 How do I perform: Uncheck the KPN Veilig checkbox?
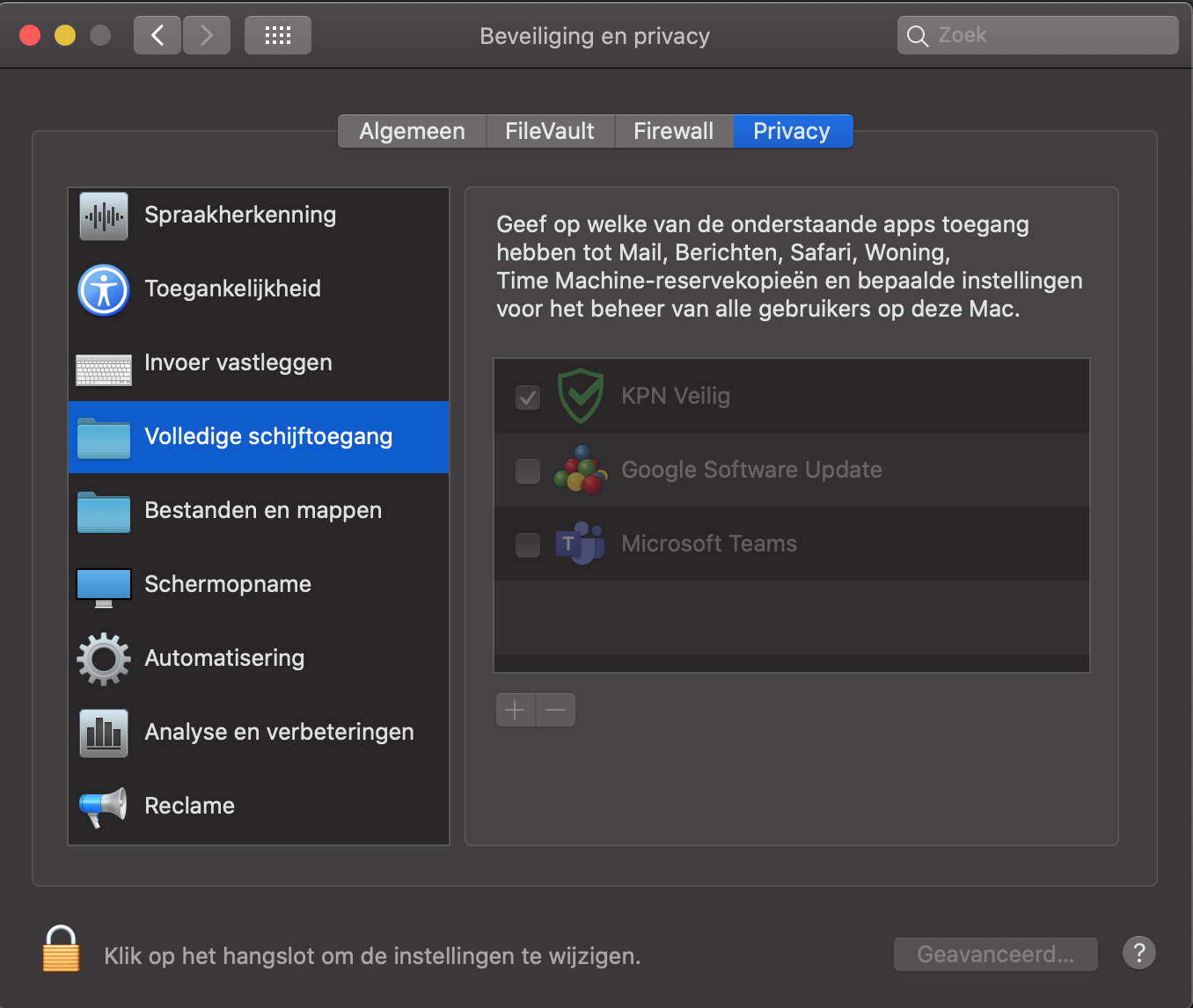528,397
